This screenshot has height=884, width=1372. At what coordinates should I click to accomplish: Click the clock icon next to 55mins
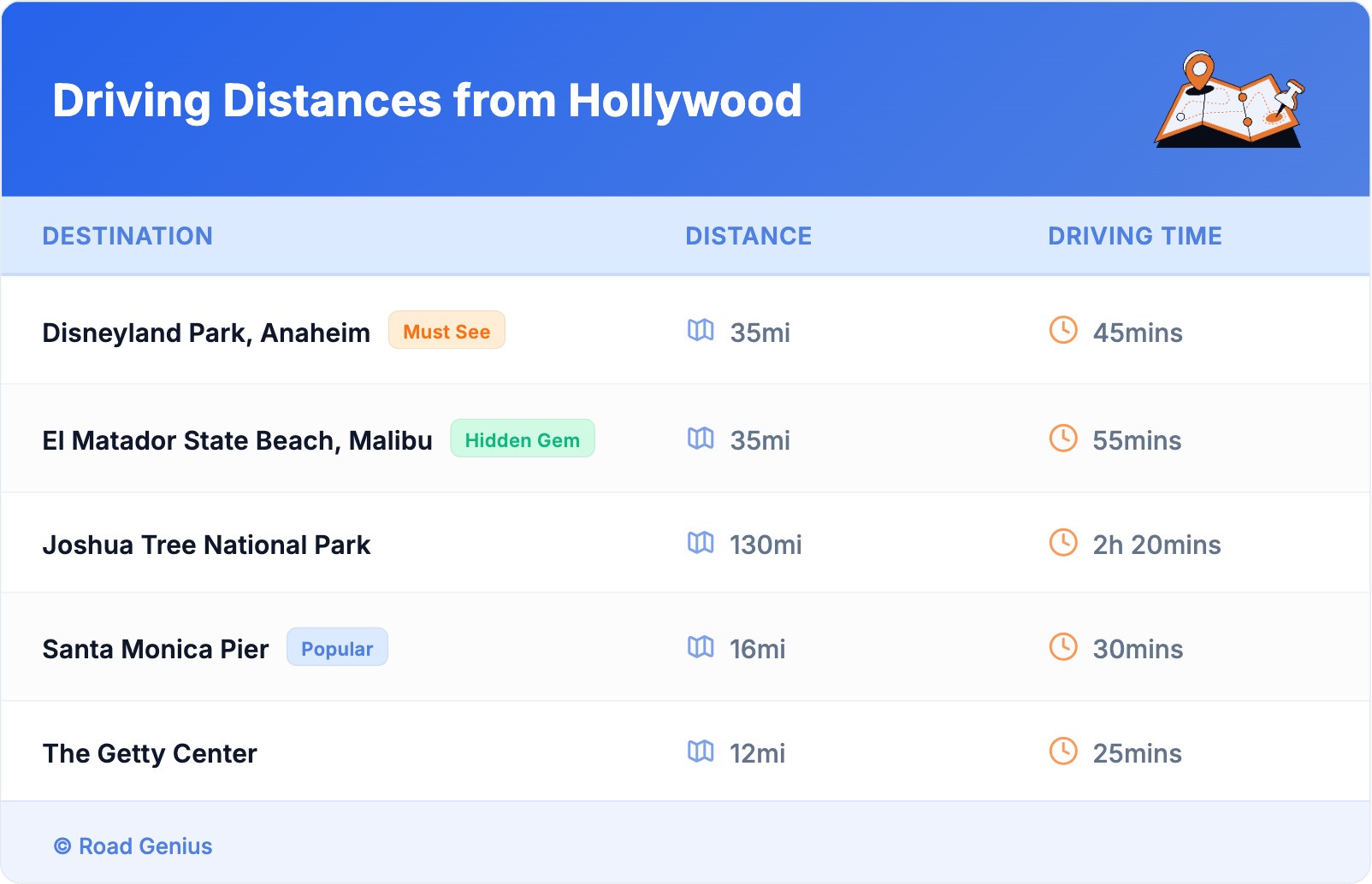[1063, 439]
